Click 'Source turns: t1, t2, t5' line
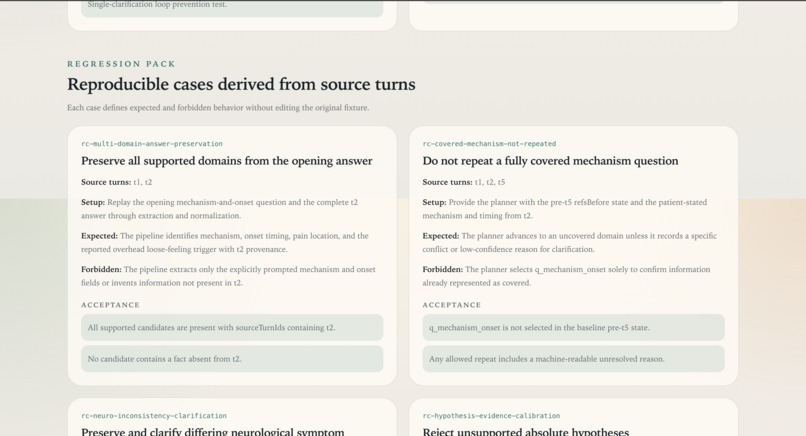 pyautogui.click(x=464, y=182)
